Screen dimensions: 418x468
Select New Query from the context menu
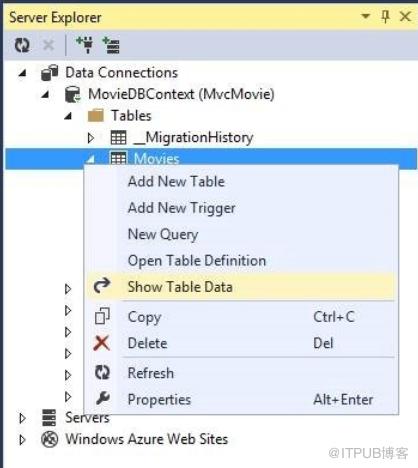(163, 234)
